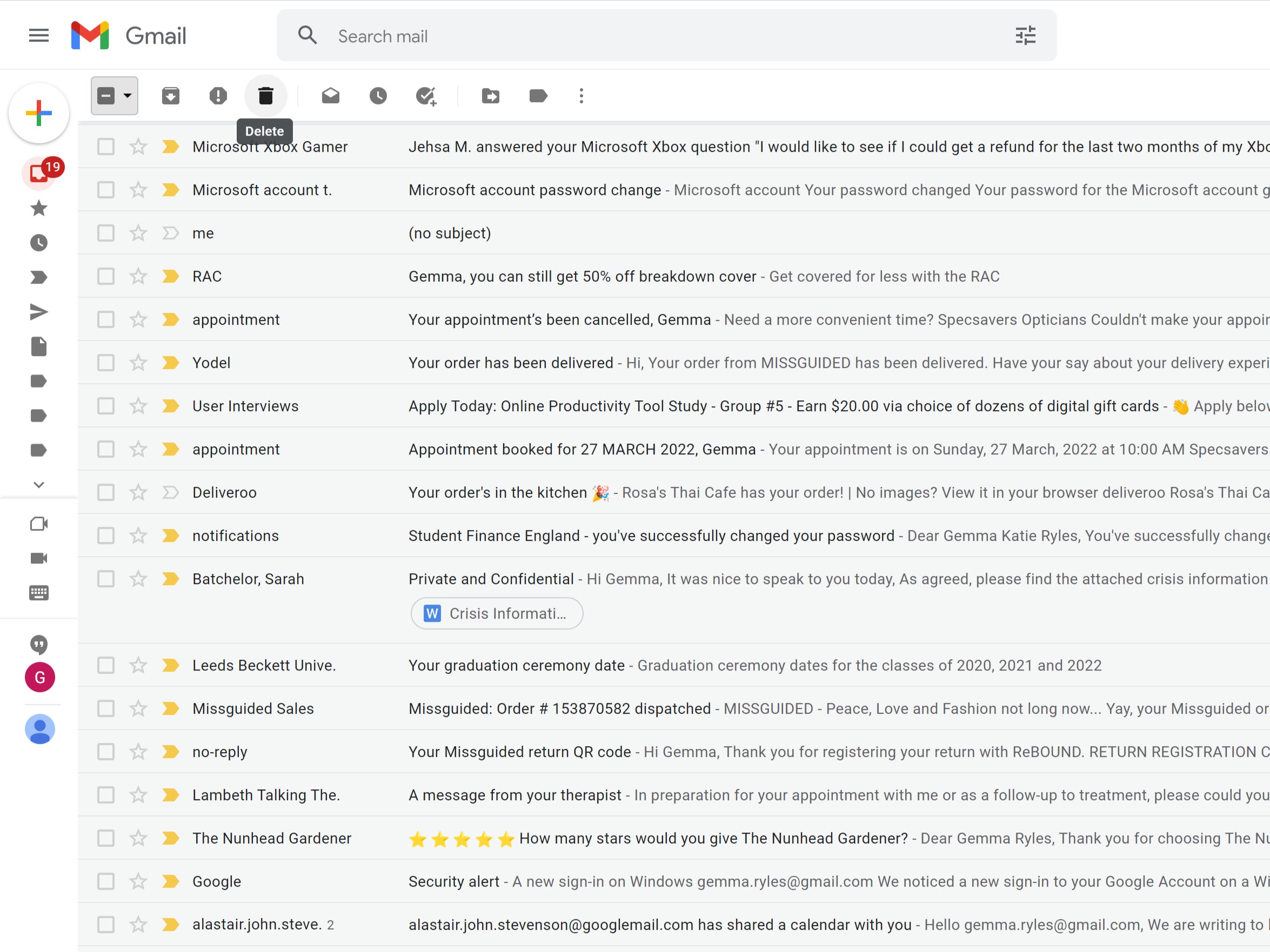Open Sent mail in the sidebar
The height and width of the screenshot is (952, 1270).
point(38,312)
